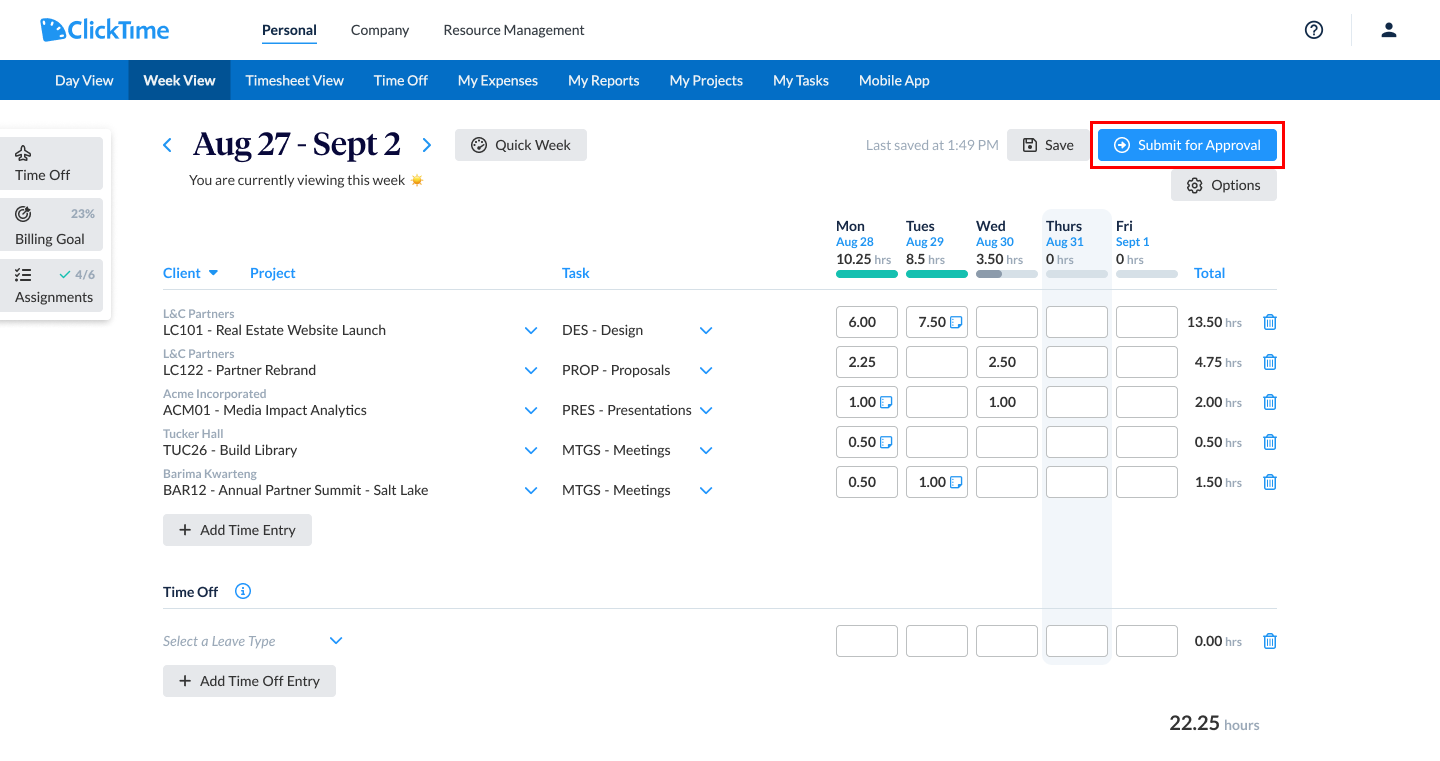
Task: Expand the Client sort dropdown
Action: point(213,273)
